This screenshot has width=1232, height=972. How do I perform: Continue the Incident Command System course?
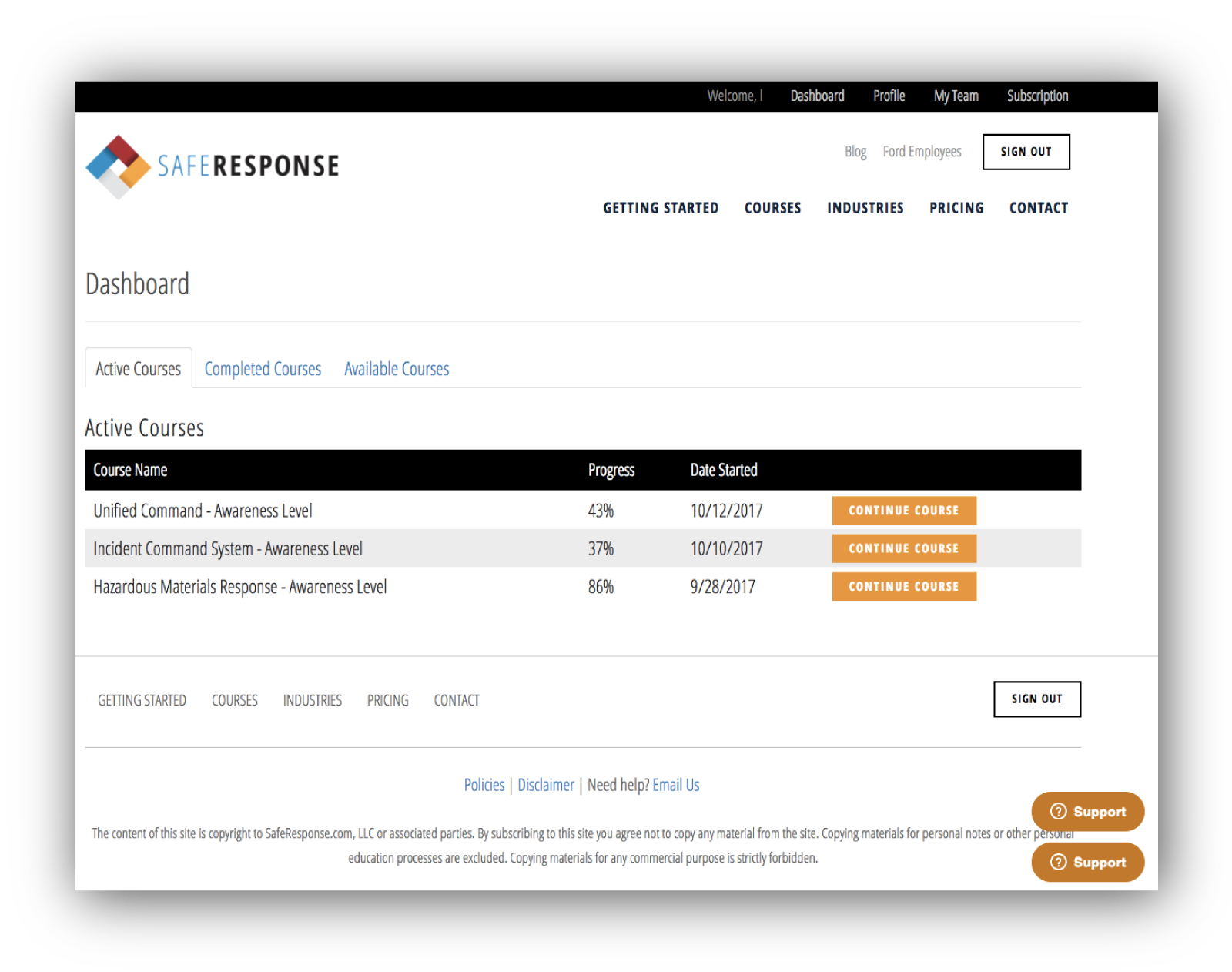(x=904, y=548)
